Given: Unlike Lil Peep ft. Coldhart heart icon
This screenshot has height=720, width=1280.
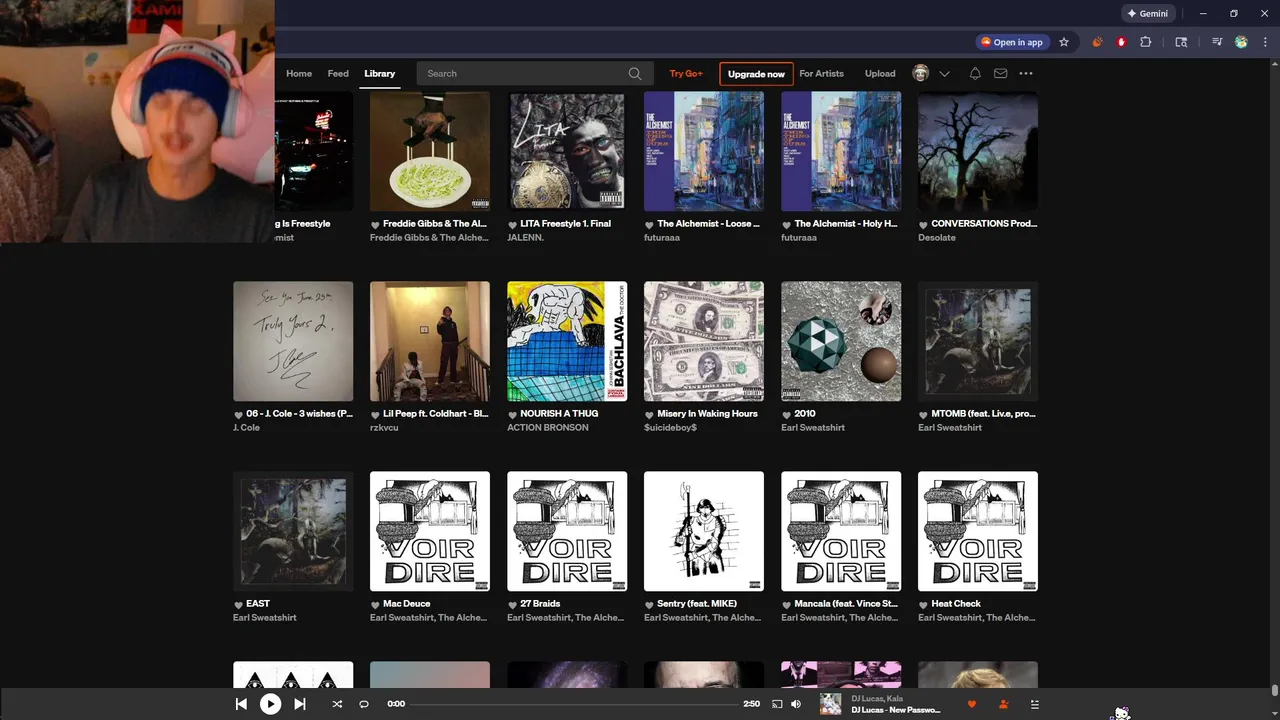Looking at the screenshot, I should 375,415.
